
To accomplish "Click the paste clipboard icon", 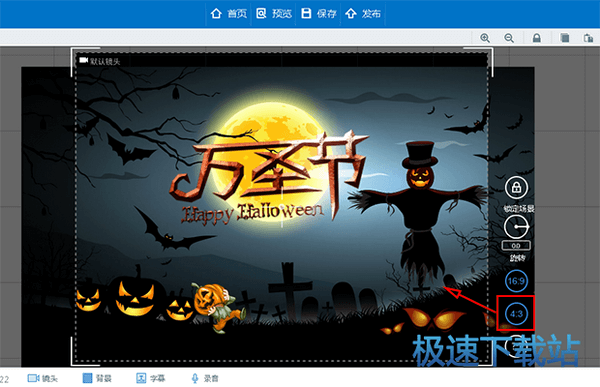I will pos(588,38).
